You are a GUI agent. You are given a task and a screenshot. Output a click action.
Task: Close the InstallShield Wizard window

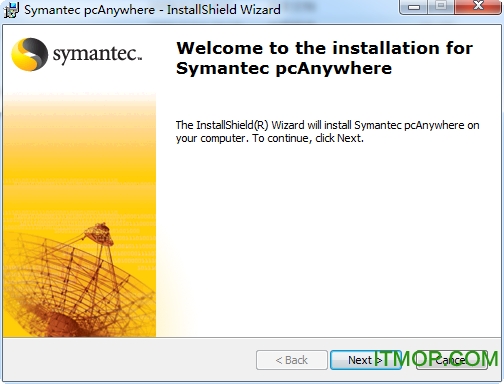(478, 7)
